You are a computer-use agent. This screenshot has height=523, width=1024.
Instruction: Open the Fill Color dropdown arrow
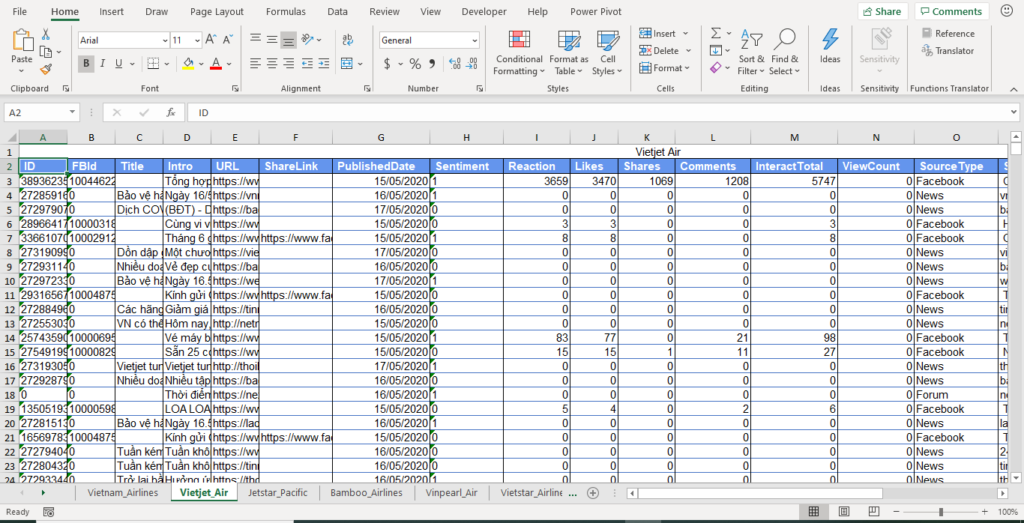(200, 63)
